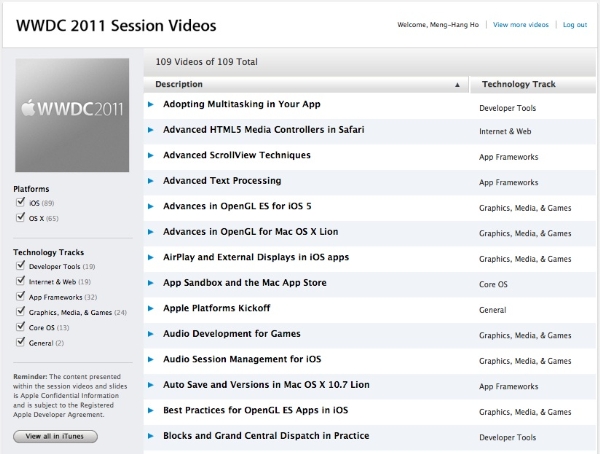Screen dimensions: 600x454
Task: Click Core OS track cell for App Sandbox
Action: (493, 284)
